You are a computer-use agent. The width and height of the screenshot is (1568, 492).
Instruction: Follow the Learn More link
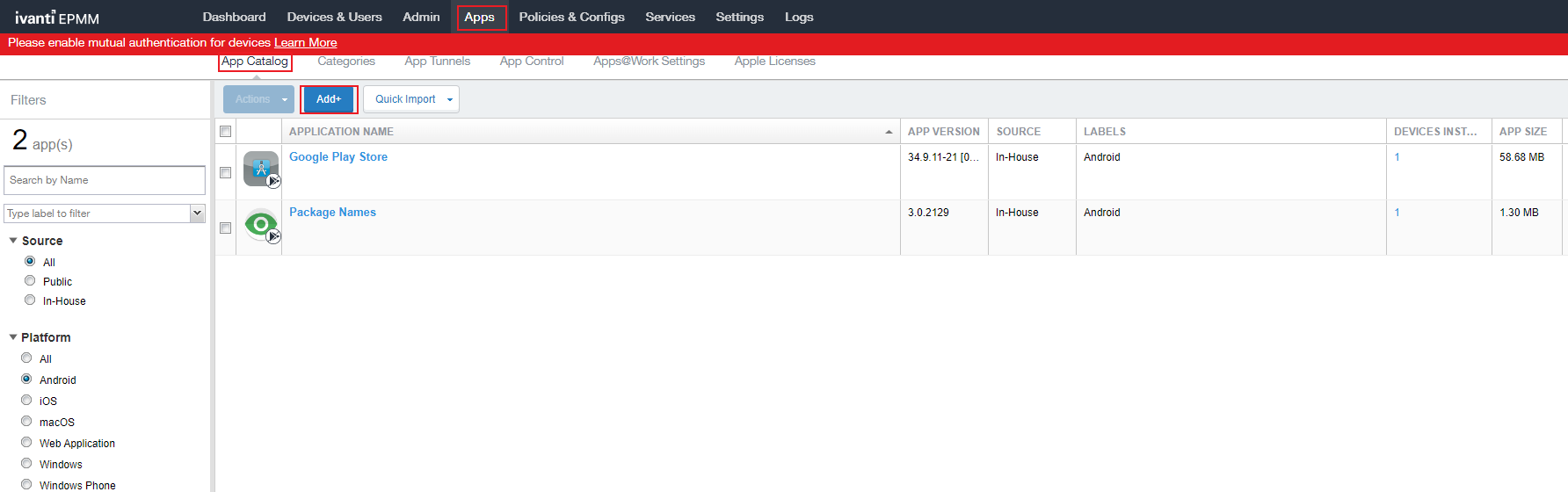pyautogui.click(x=305, y=42)
